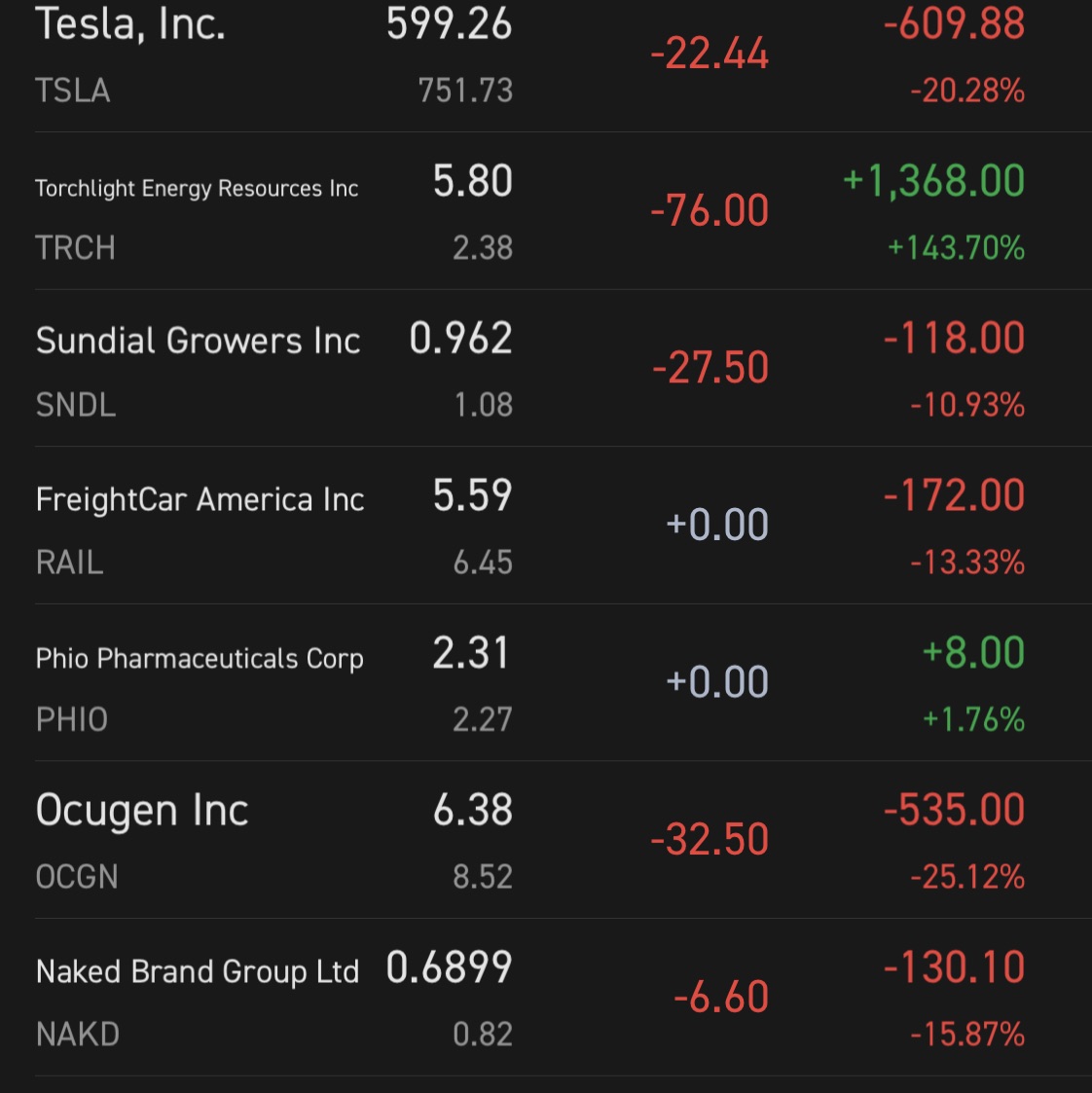Screen dimensions: 1092x1093
Task: Open Naked Brand Group Ltd position
Action: 198,971
